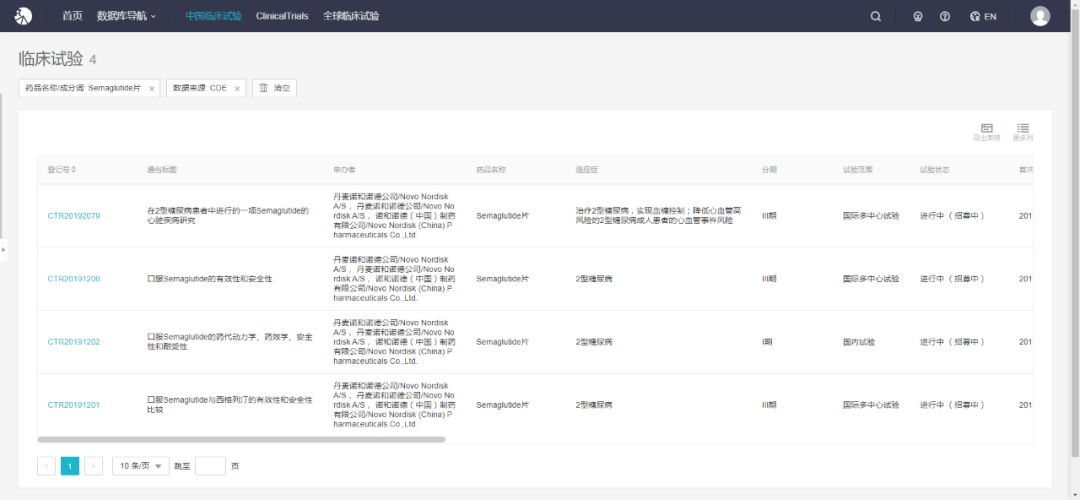Click the 临床试验 page heading
The image size is (1080, 500).
51,59
